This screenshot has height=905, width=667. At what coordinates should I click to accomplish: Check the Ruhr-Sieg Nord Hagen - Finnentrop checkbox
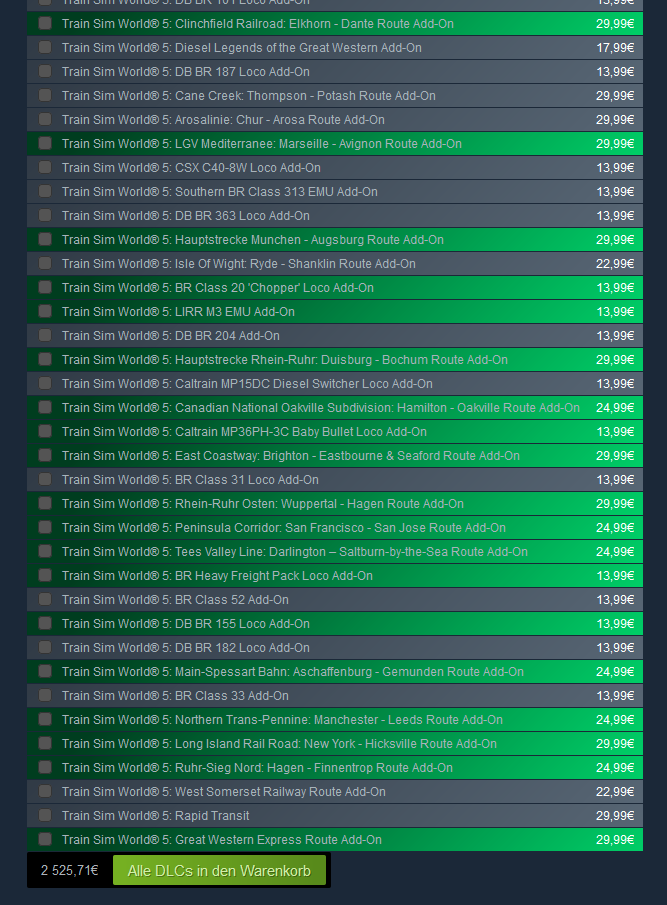pyautogui.click(x=45, y=768)
